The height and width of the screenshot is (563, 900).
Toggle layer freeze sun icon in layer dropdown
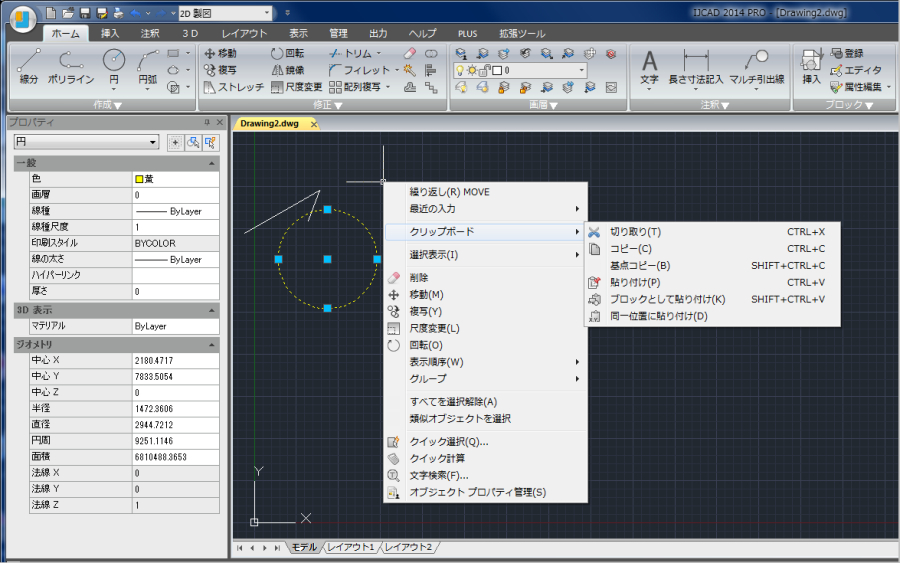click(x=472, y=71)
